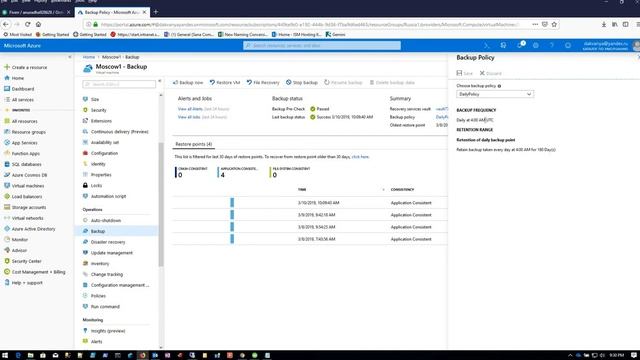Open App Services in sidebar
The height and width of the screenshot is (360, 640).
(21, 143)
